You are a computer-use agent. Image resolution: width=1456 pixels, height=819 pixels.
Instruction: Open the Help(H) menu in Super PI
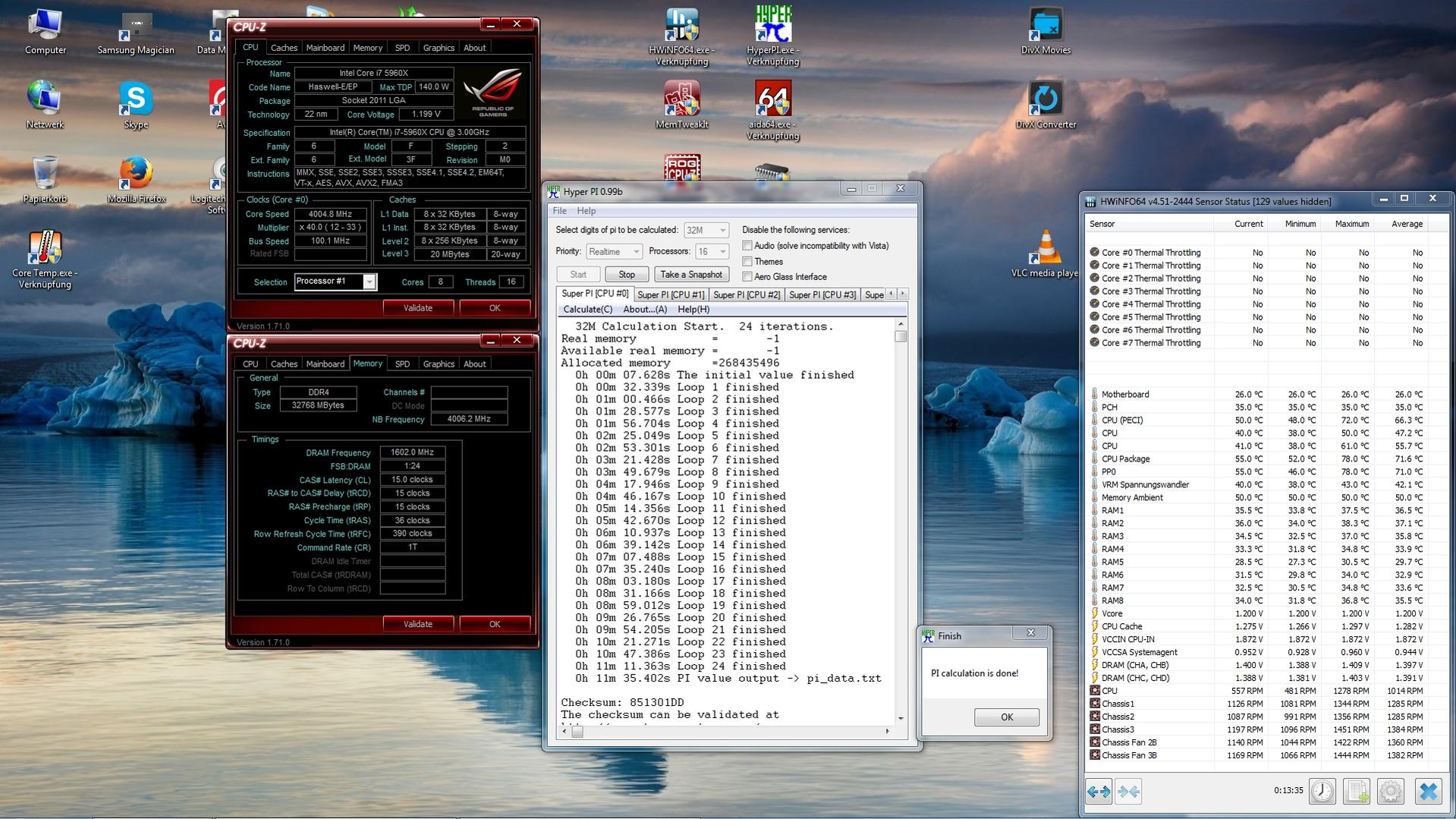693,309
